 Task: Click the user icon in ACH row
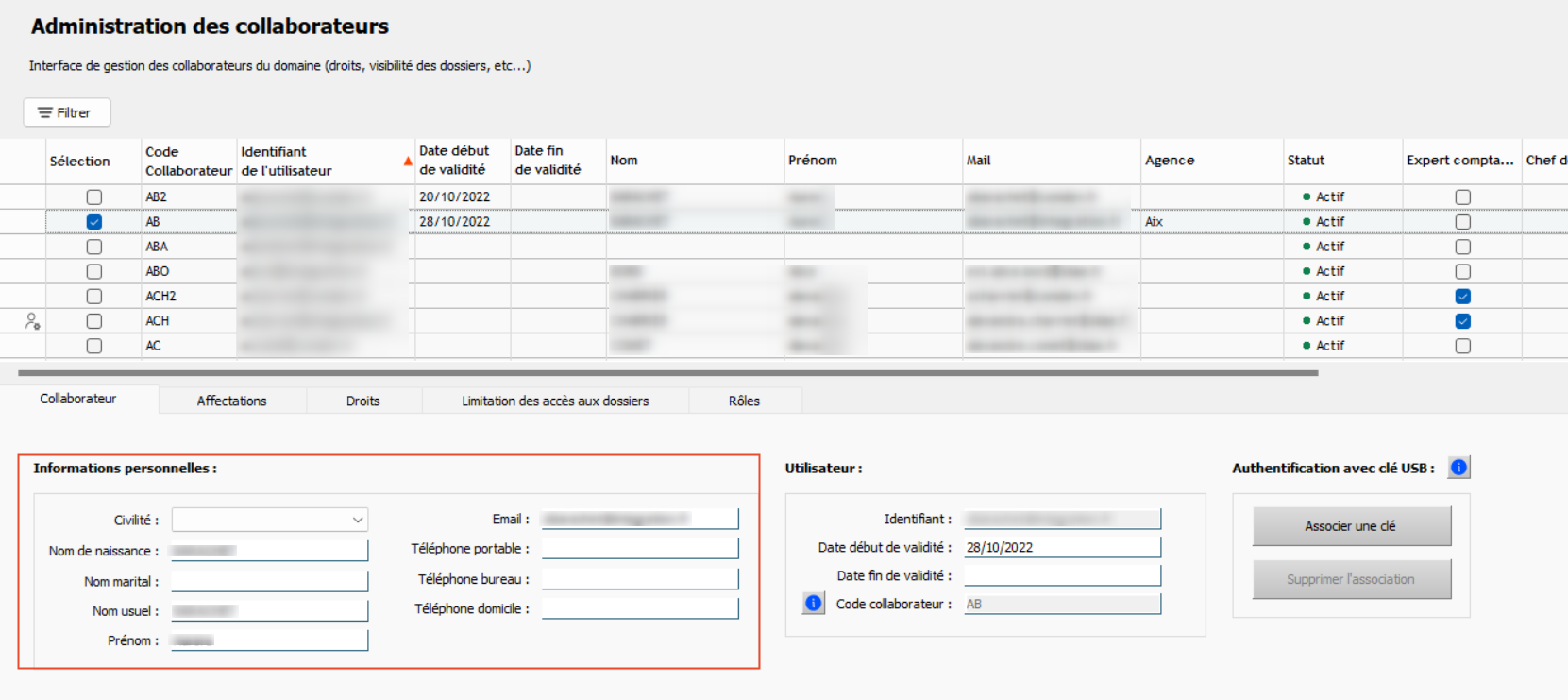pos(32,321)
